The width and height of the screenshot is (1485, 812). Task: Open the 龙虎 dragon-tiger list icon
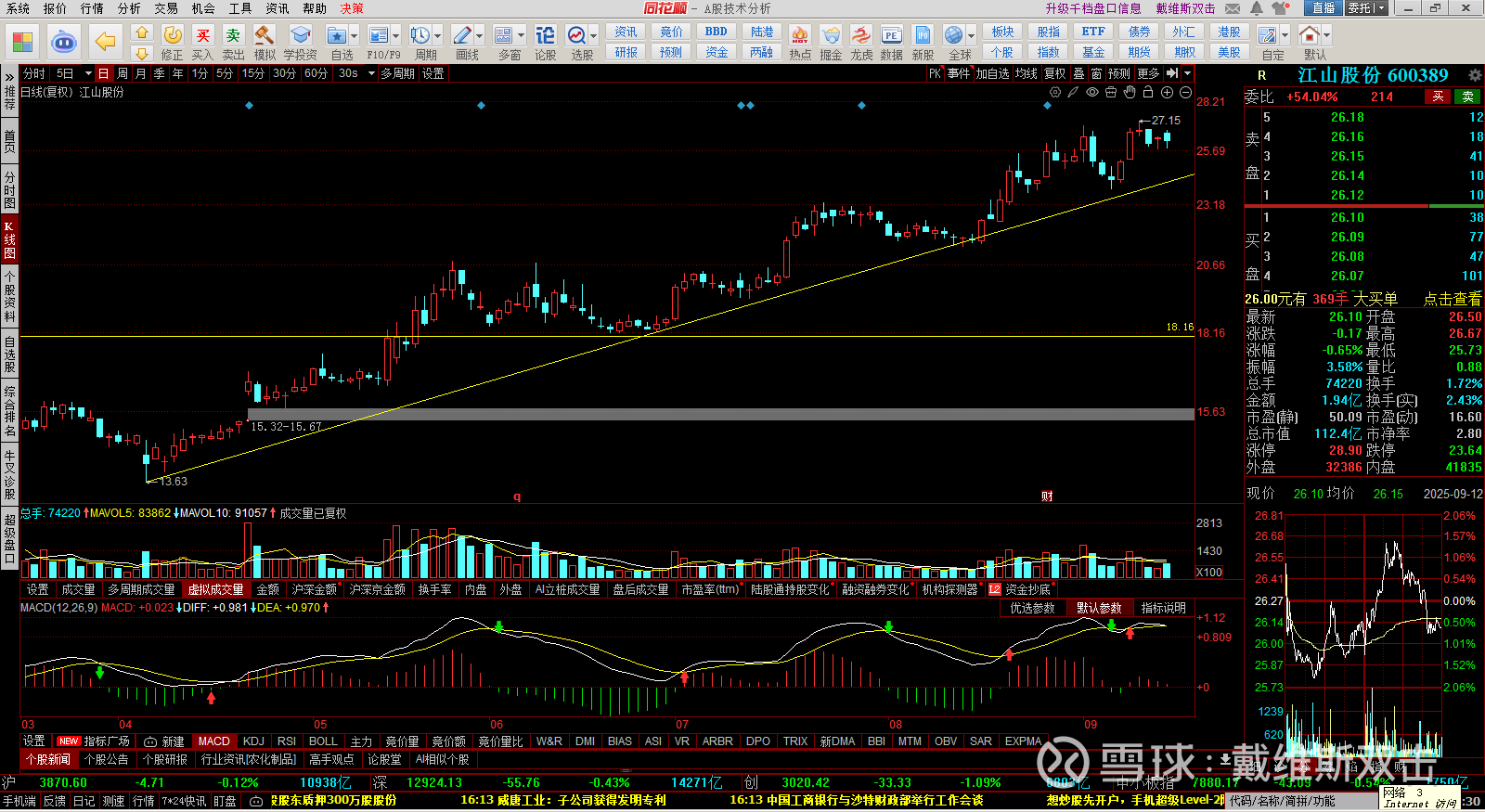pyautogui.click(x=861, y=37)
